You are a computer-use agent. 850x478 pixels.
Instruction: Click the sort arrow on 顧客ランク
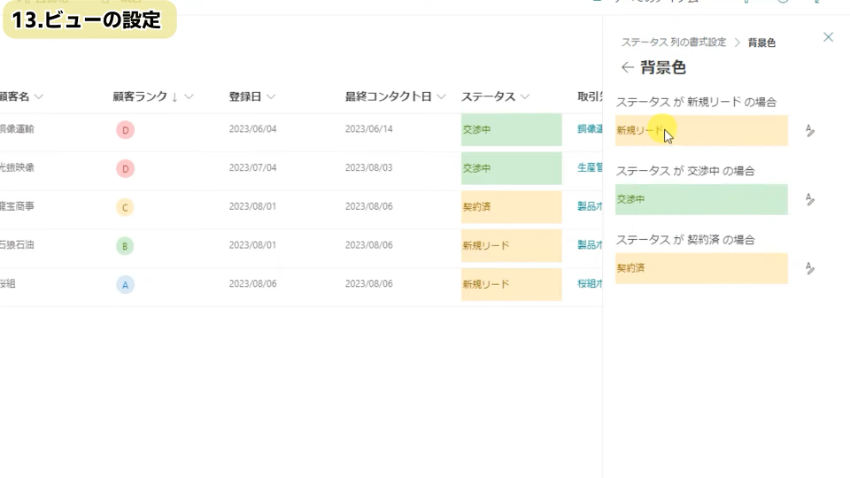tap(174, 97)
